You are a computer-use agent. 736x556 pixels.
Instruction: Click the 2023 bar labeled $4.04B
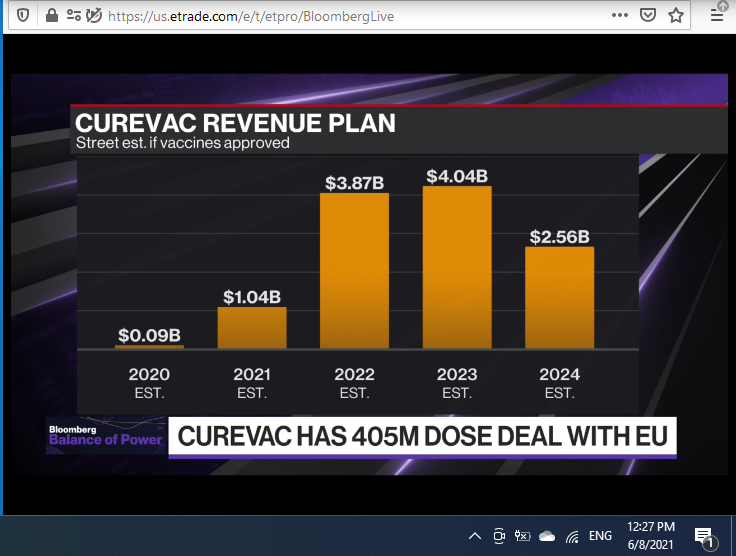457,267
